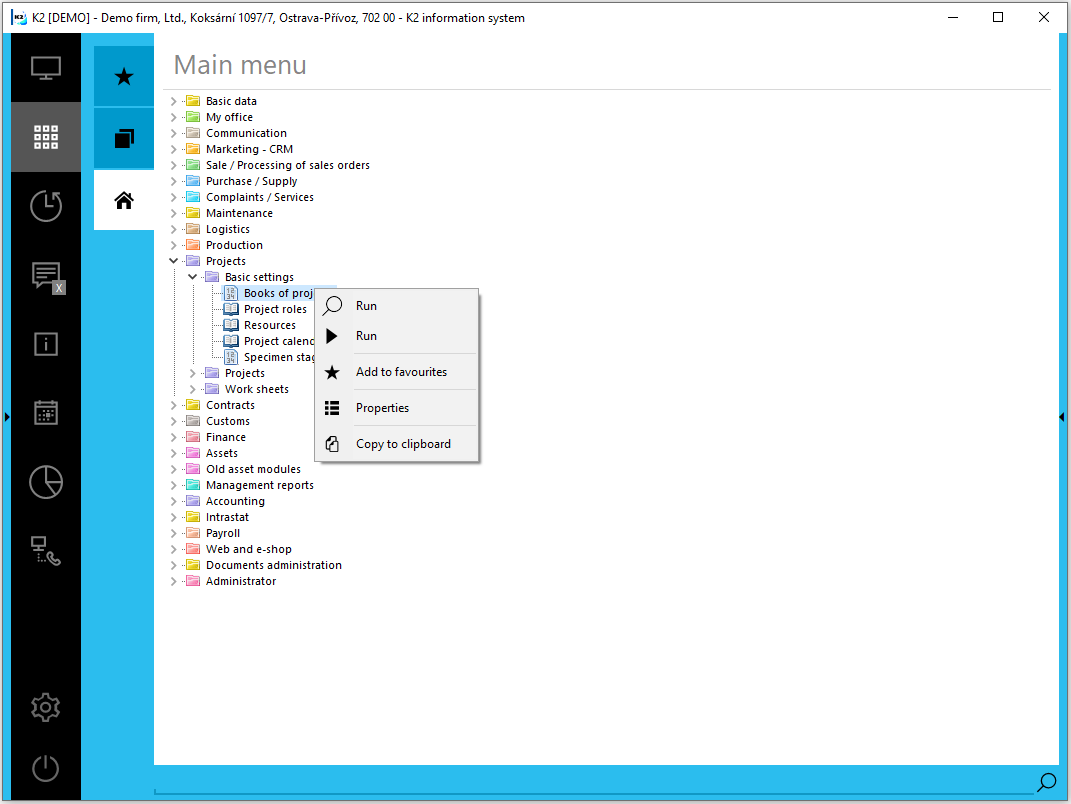This screenshot has width=1071, height=804.
Task: Click the bottom search input bar
Action: [x=593, y=782]
